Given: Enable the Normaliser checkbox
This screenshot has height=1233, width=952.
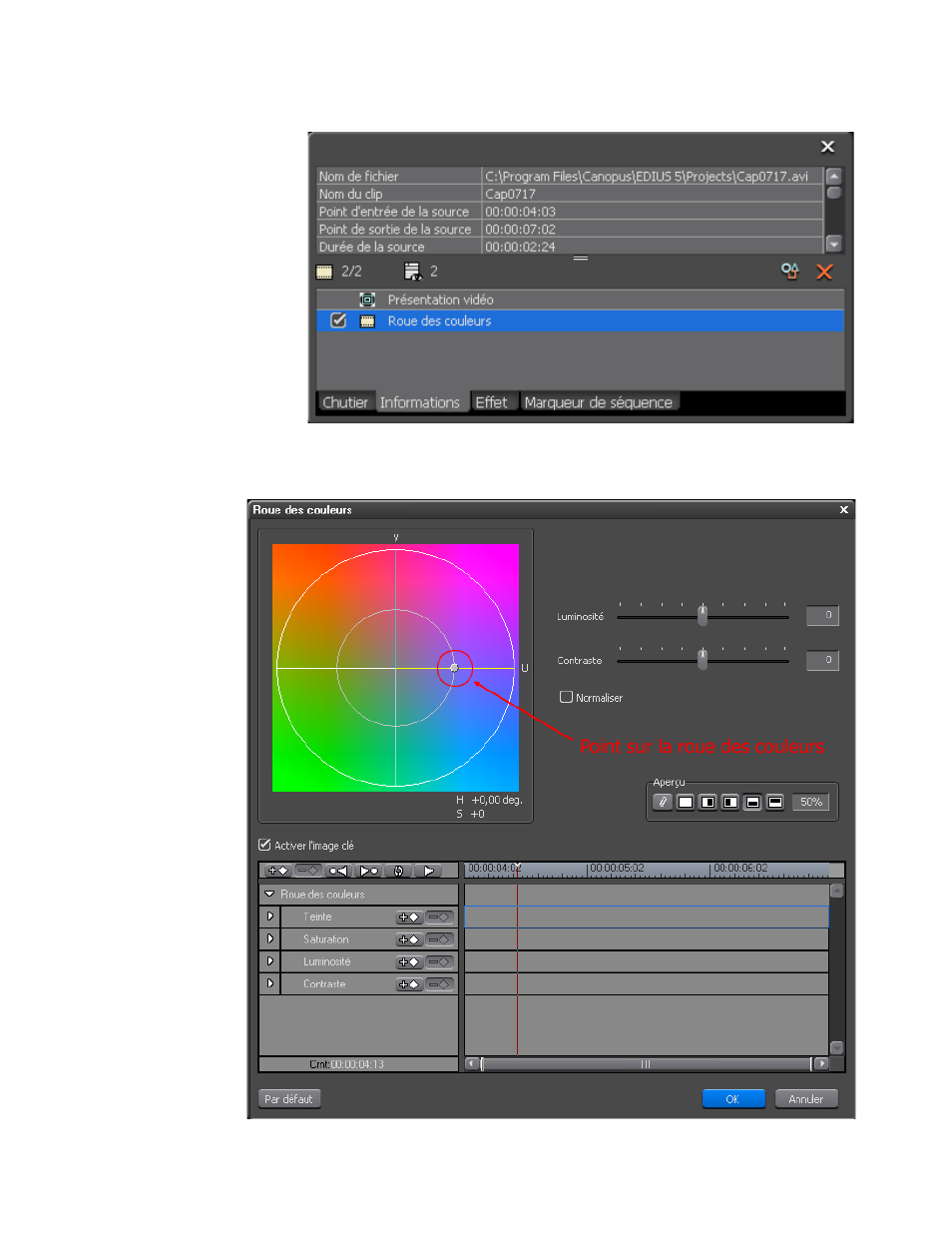Looking at the screenshot, I should coord(566,697).
